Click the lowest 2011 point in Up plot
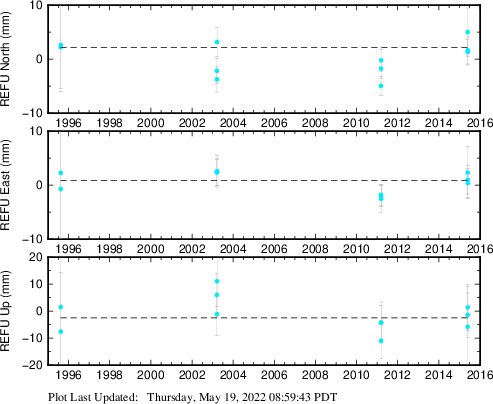493x404 pixels. point(381,341)
